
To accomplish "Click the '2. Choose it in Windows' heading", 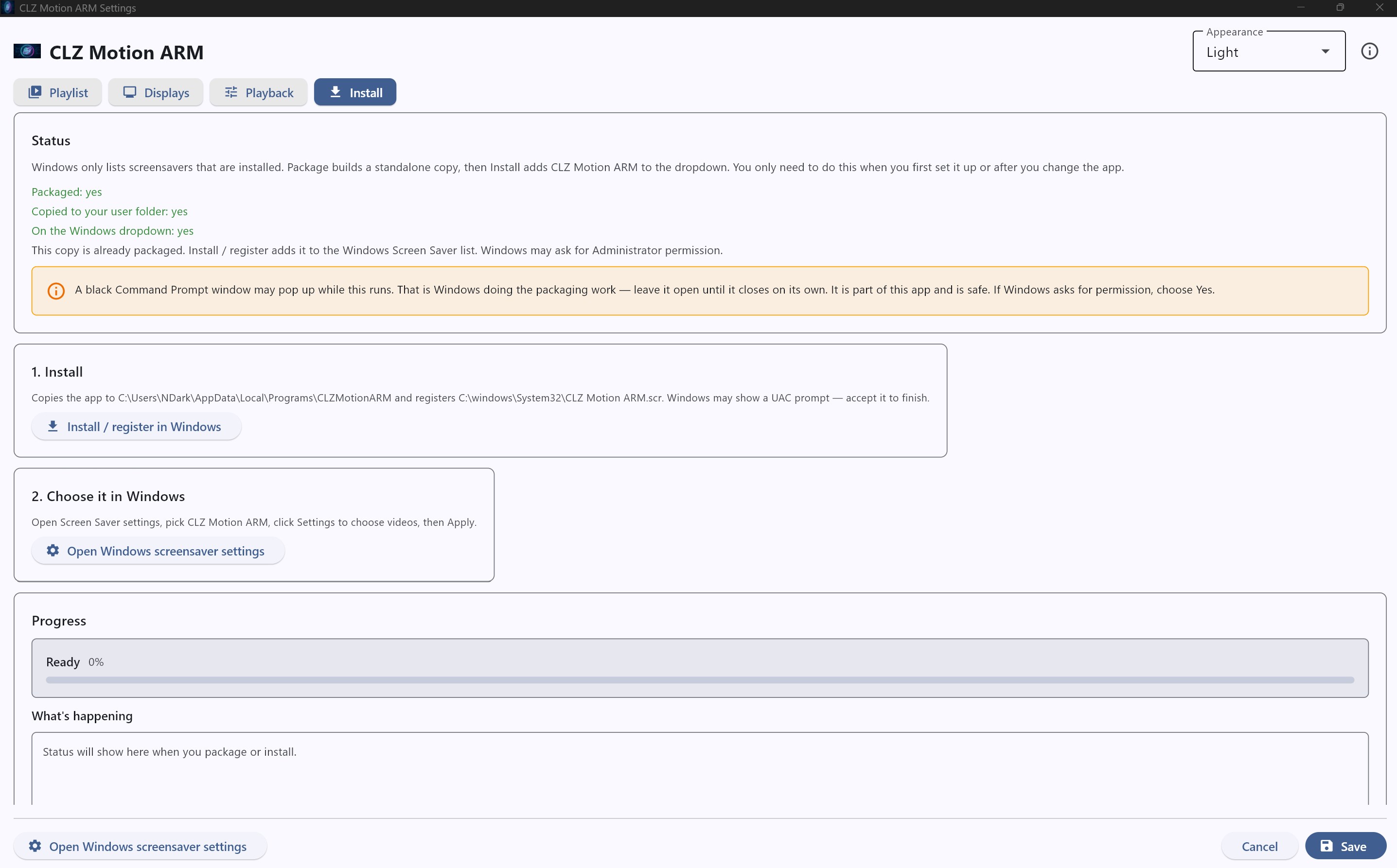I will (x=108, y=497).
